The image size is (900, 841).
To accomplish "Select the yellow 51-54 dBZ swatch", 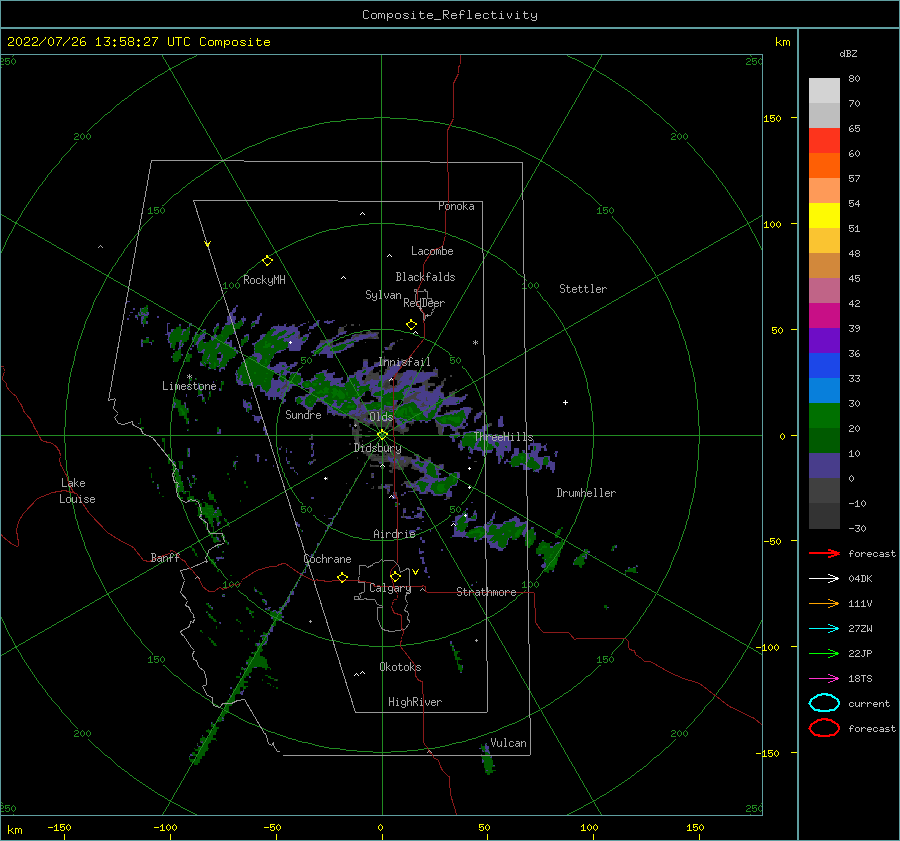I will click(824, 215).
